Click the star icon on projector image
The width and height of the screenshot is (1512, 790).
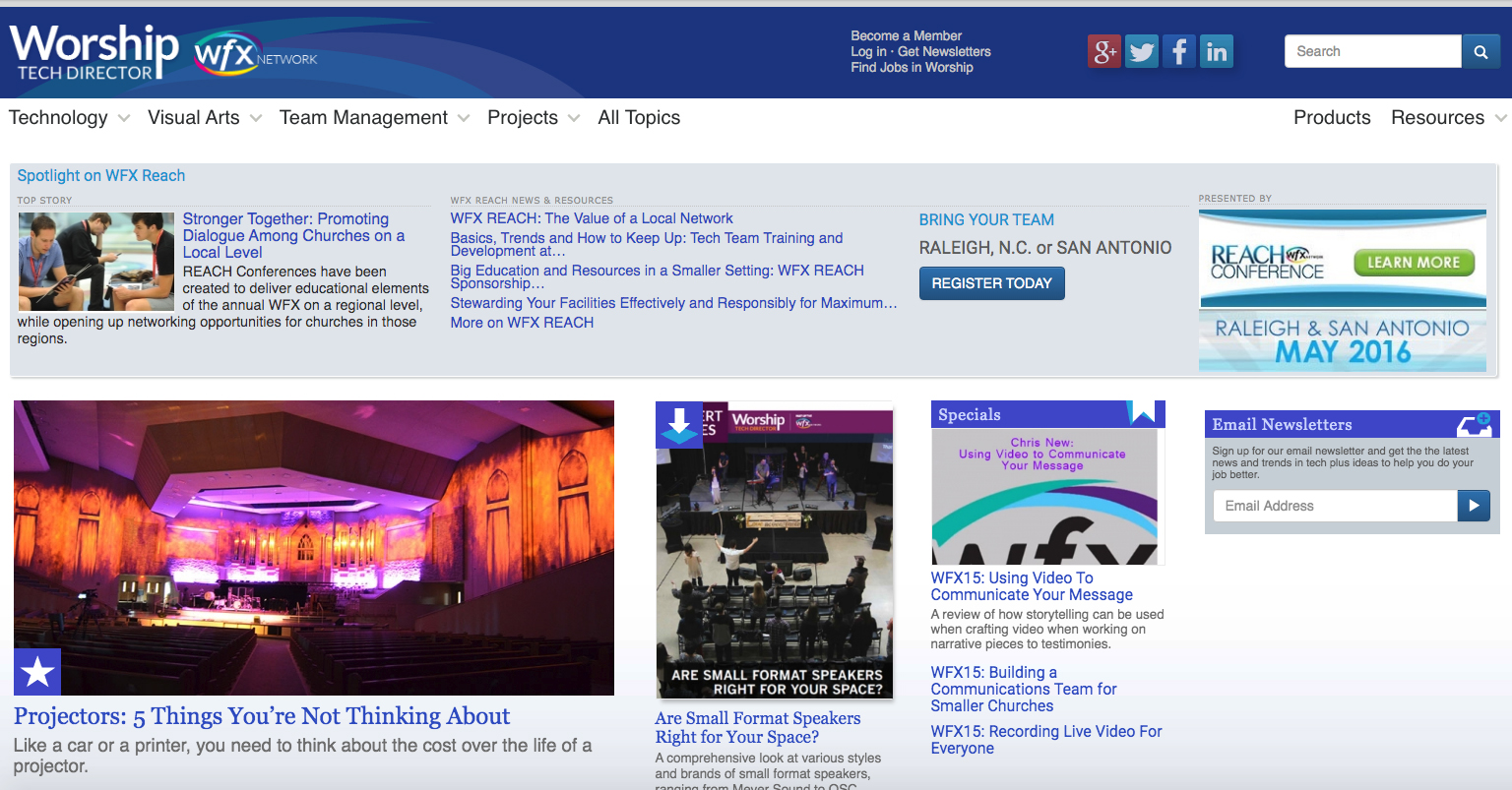pyautogui.click(x=37, y=672)
